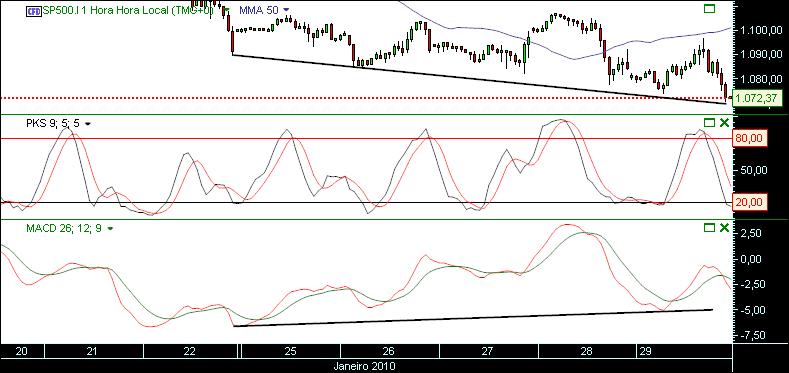Viewport: 789px width, 373px height.
Task: Select the black trendline on MACD panel
Action: pyautogui.click(x=473, y=318)
